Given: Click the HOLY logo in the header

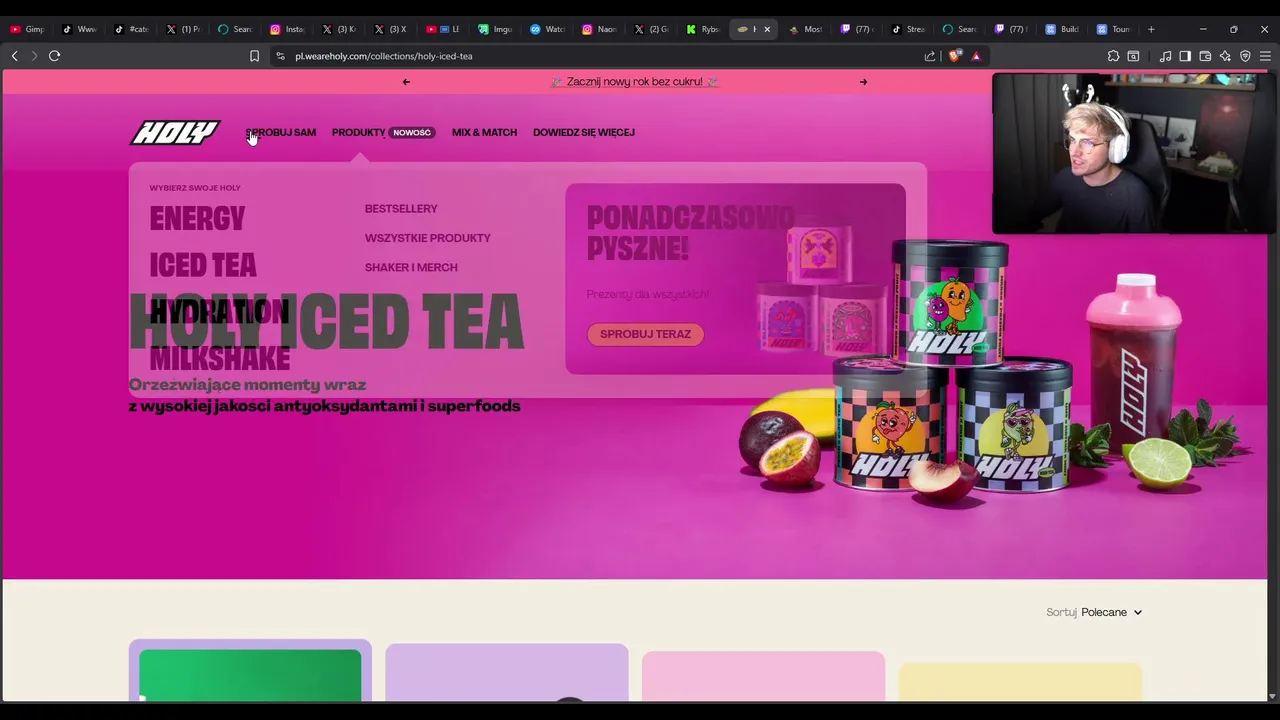Looking at the screenshot, I should (x=175, y=132).
